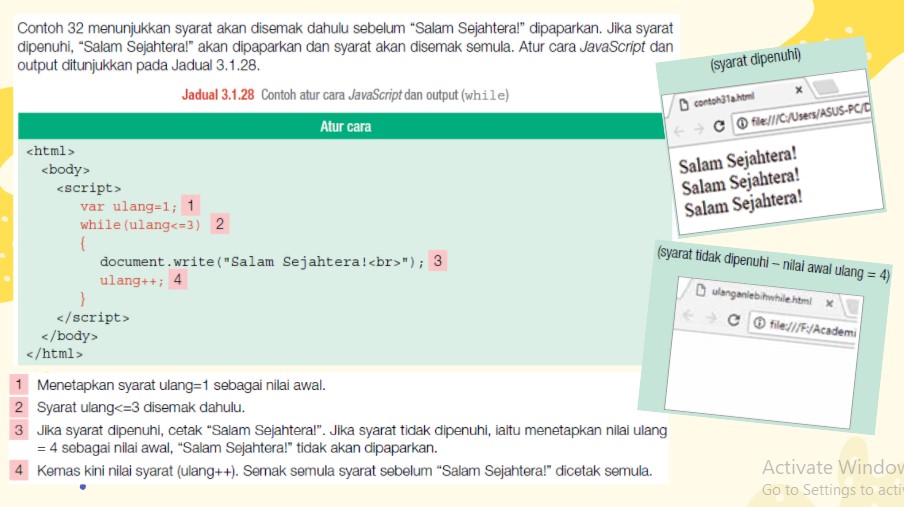Click the closing '</html>' tag line

pyautogui.click(x=54, y=354)
